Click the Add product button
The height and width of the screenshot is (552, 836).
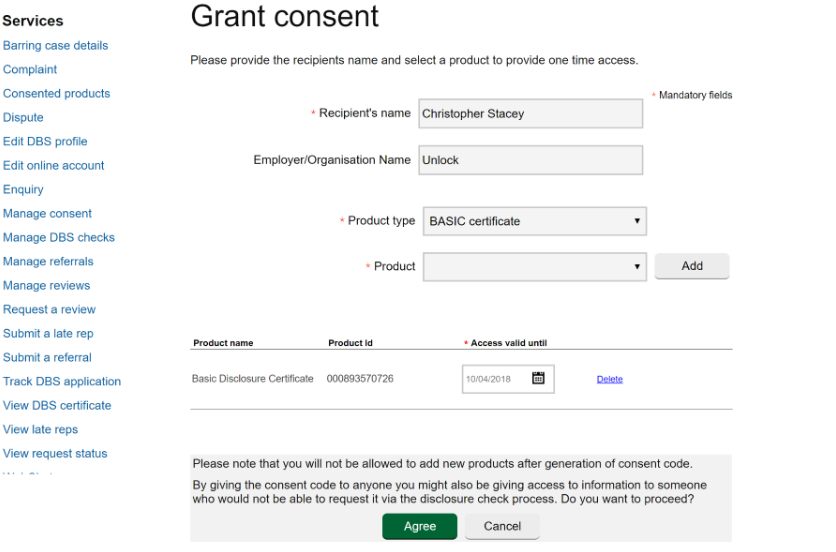coord(692,266)
